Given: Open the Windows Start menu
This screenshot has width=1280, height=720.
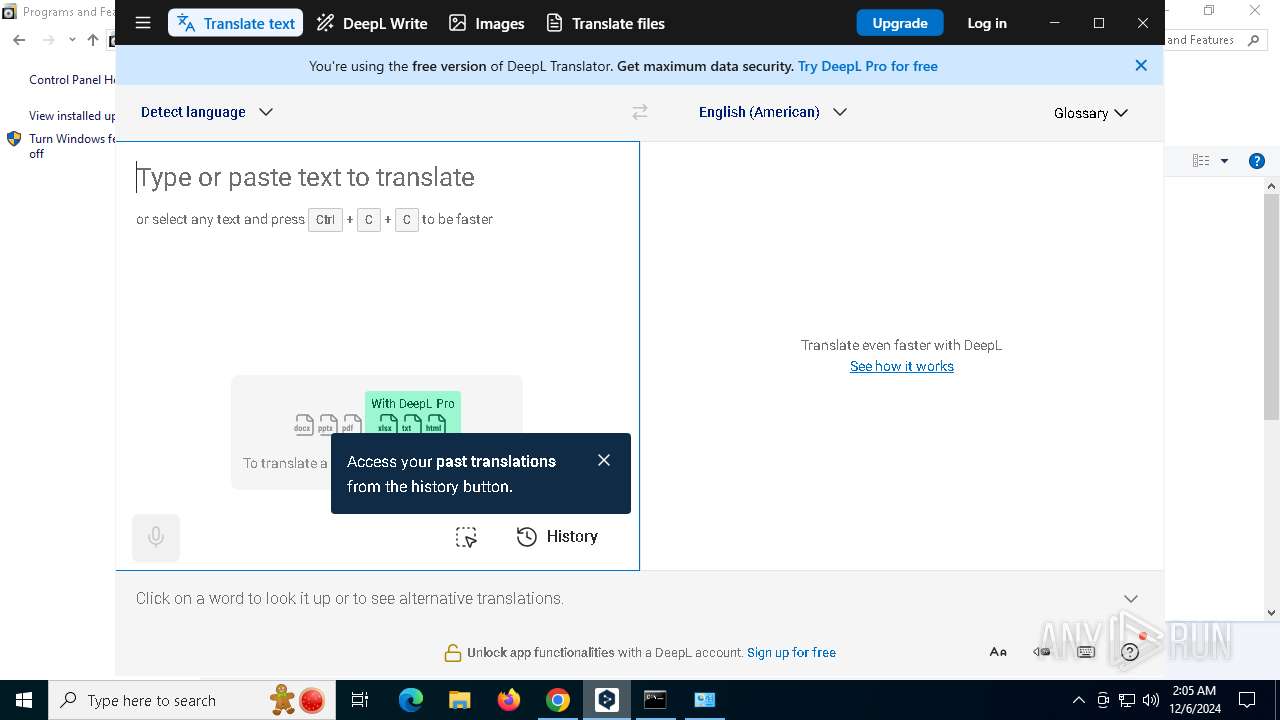Looking at the screenshot, I should [x=24, y=700].
